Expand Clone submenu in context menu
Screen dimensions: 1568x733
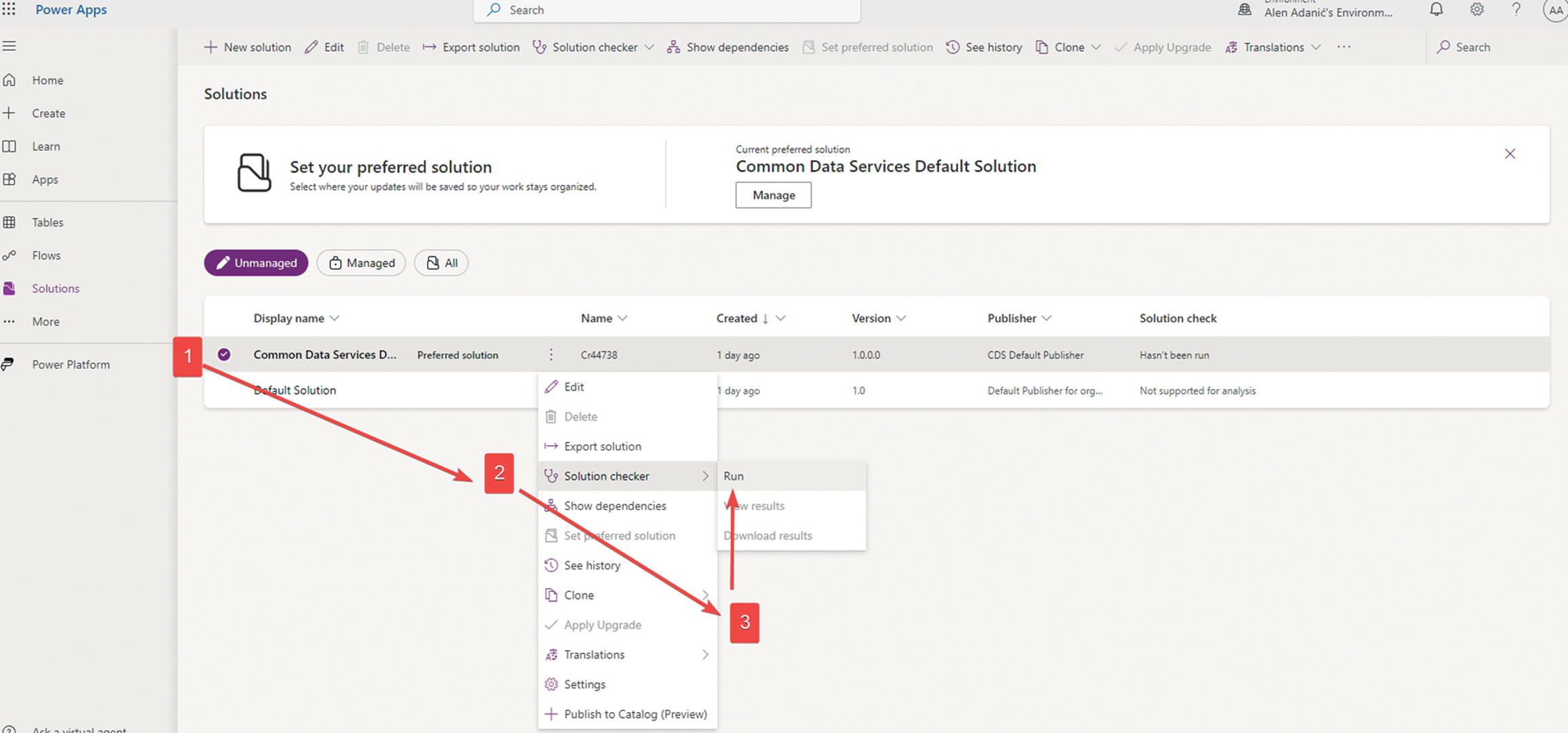point(705,595)
